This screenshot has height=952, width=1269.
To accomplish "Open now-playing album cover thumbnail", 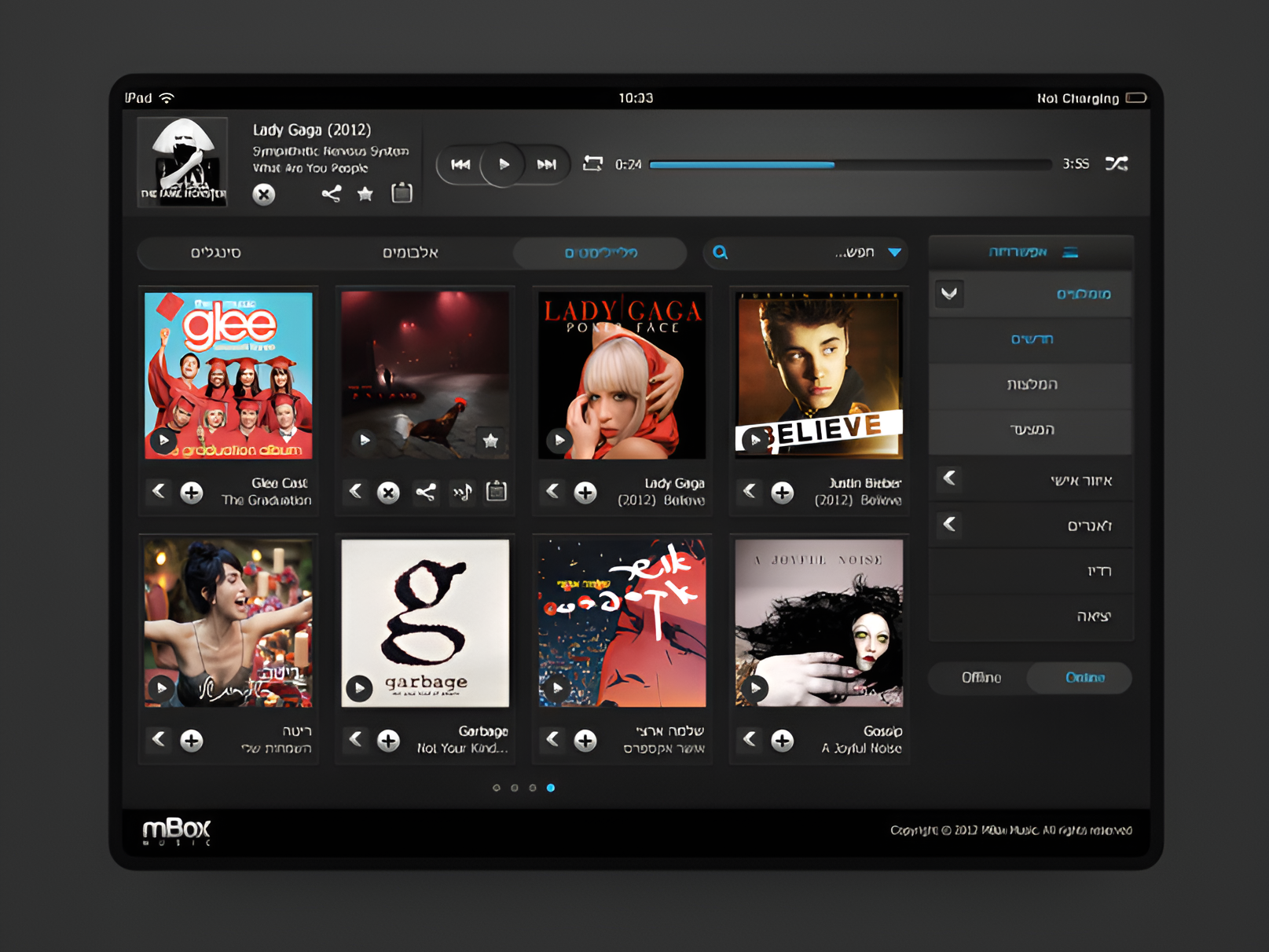I will pyautogui.click(x=182, y=163).
